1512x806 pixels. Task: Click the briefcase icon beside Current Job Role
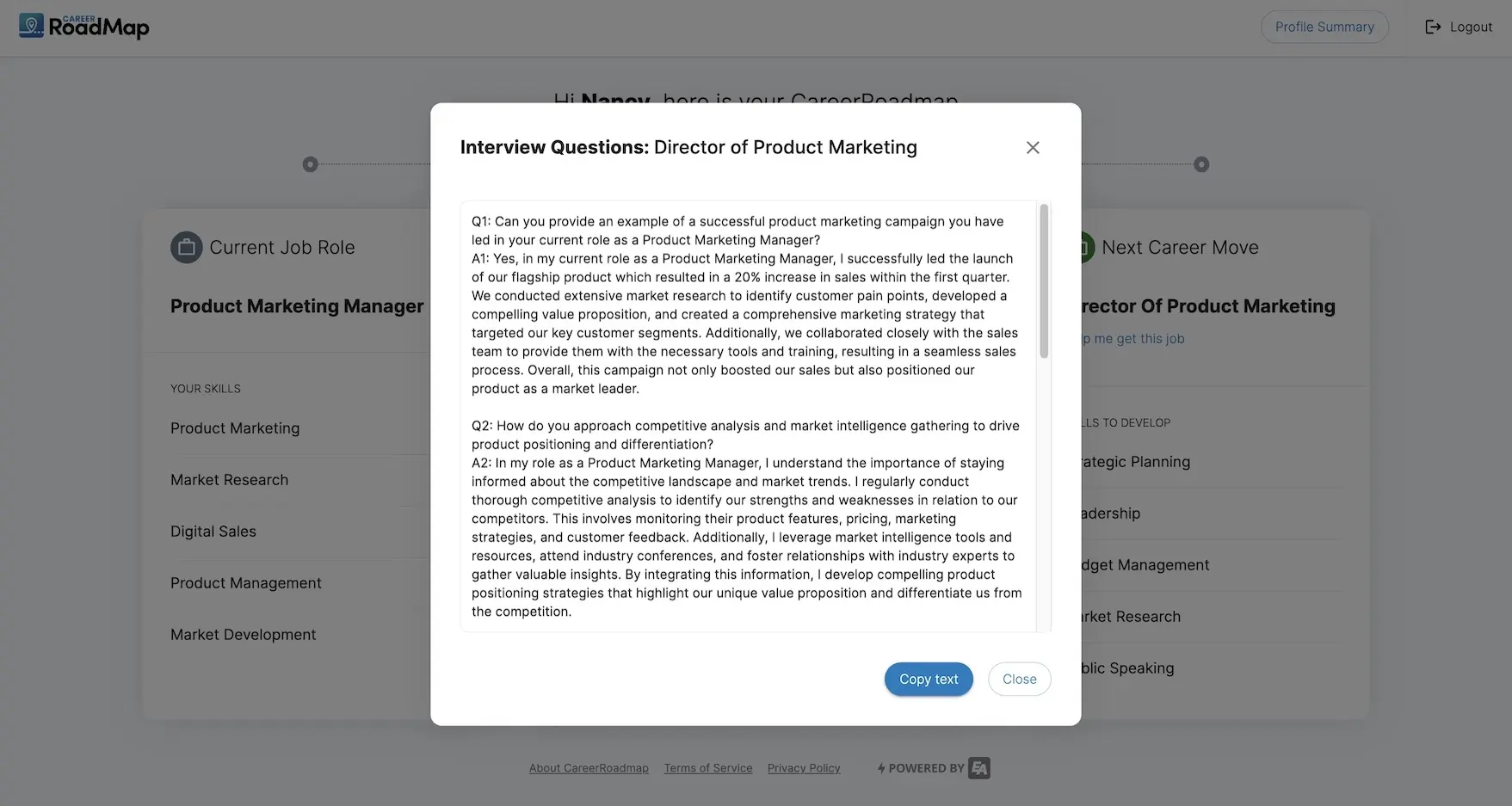pos(186,248)
